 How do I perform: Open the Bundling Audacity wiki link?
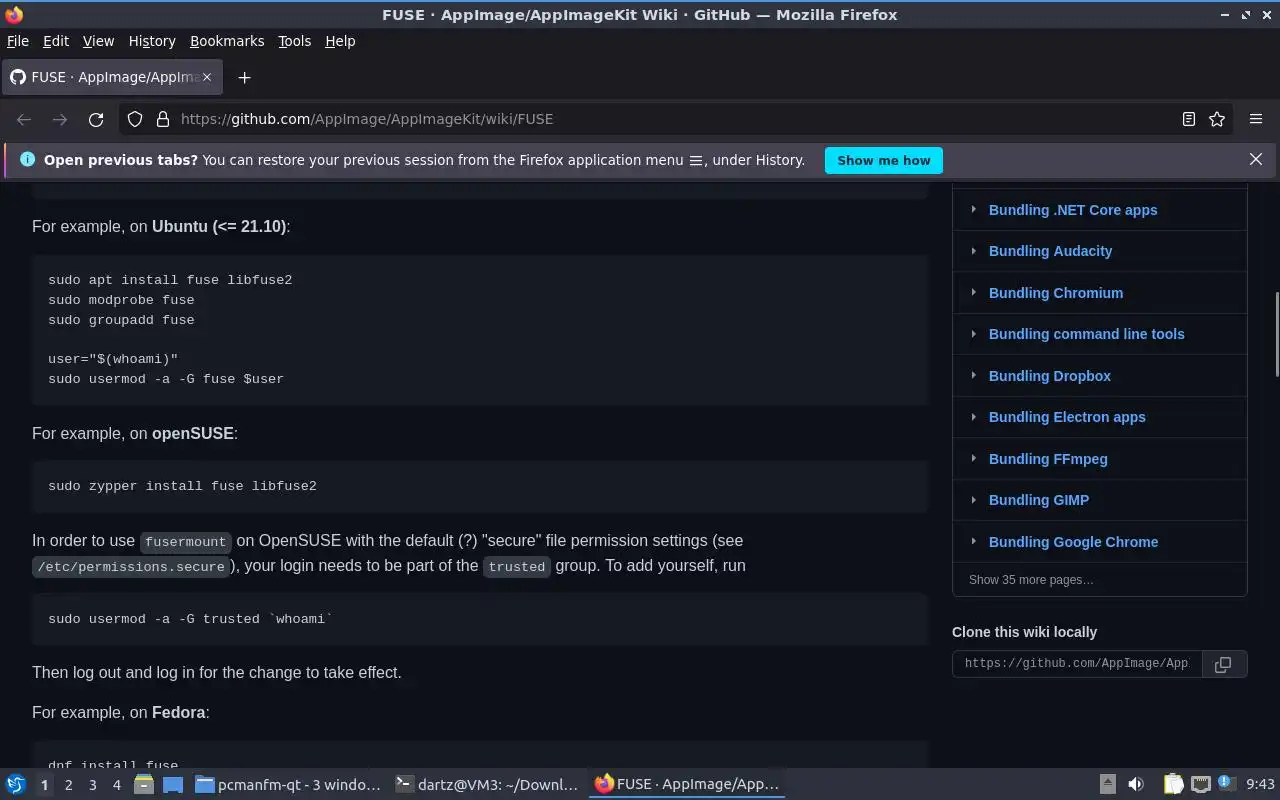1050,251
